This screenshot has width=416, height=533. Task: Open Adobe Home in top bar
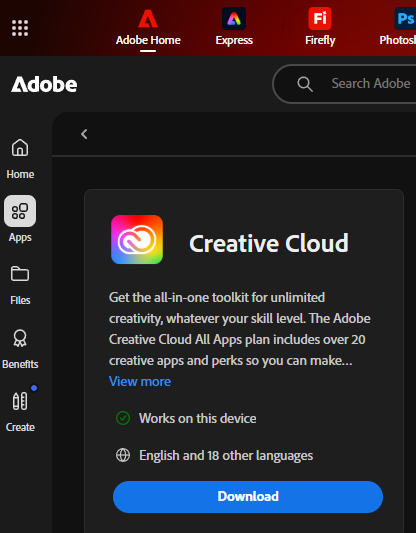[148, 28]
